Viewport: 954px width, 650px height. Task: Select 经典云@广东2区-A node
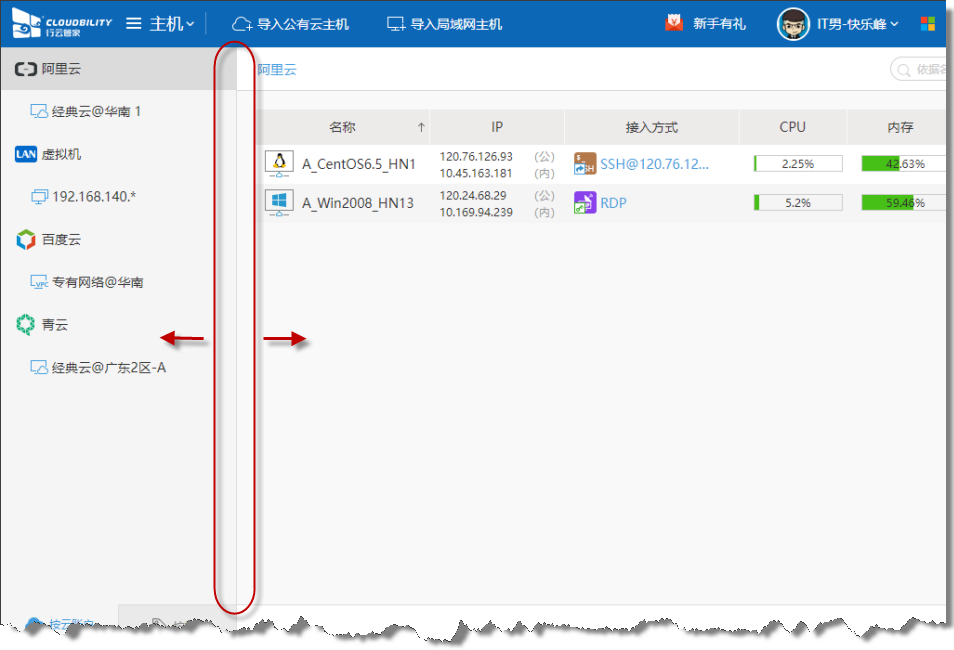(109, 368)
